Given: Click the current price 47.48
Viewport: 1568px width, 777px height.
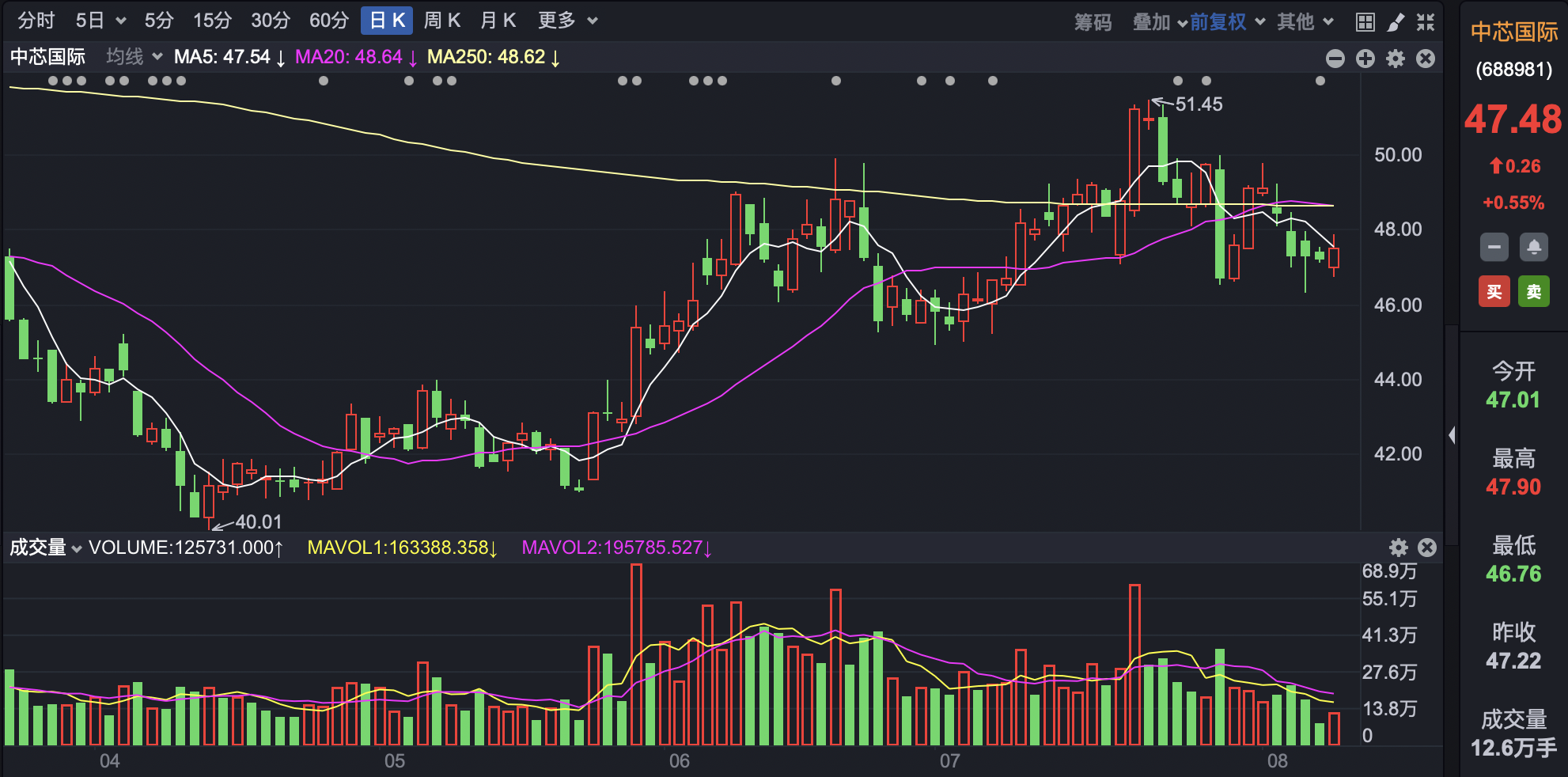Looking at the screenshot, I should pos(1513,120).
